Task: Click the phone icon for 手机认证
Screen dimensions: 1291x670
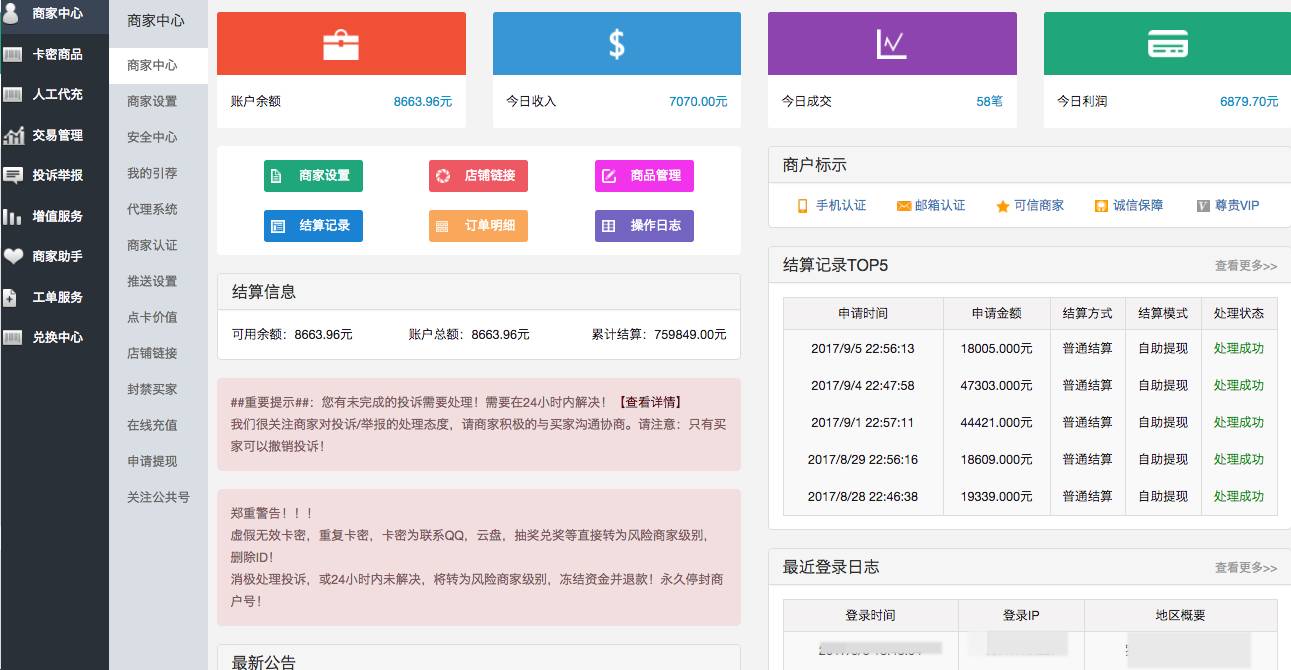Action: [x=802, y=206]
